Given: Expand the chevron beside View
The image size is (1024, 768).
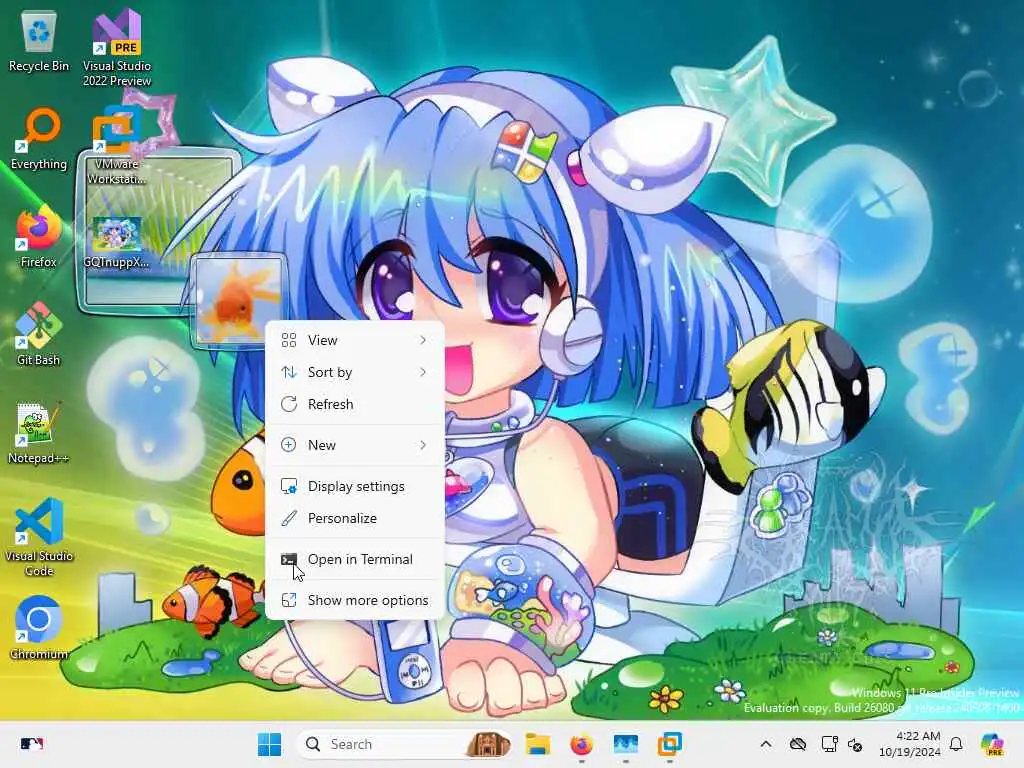Looking at the screenshot, I should pyautogui.click(x=423, y=340).
